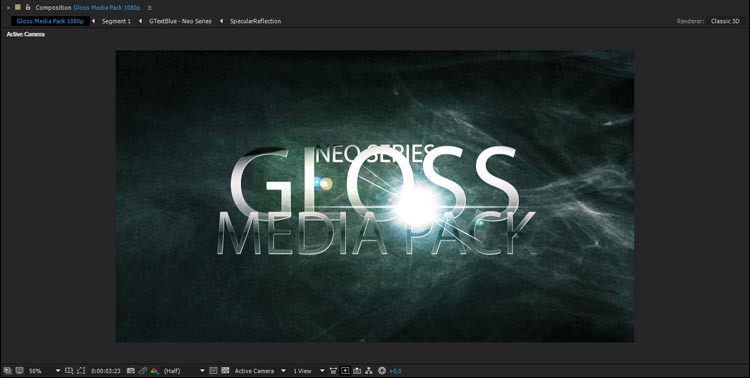Take a snapshot with the camera icon

pos(131,371)
